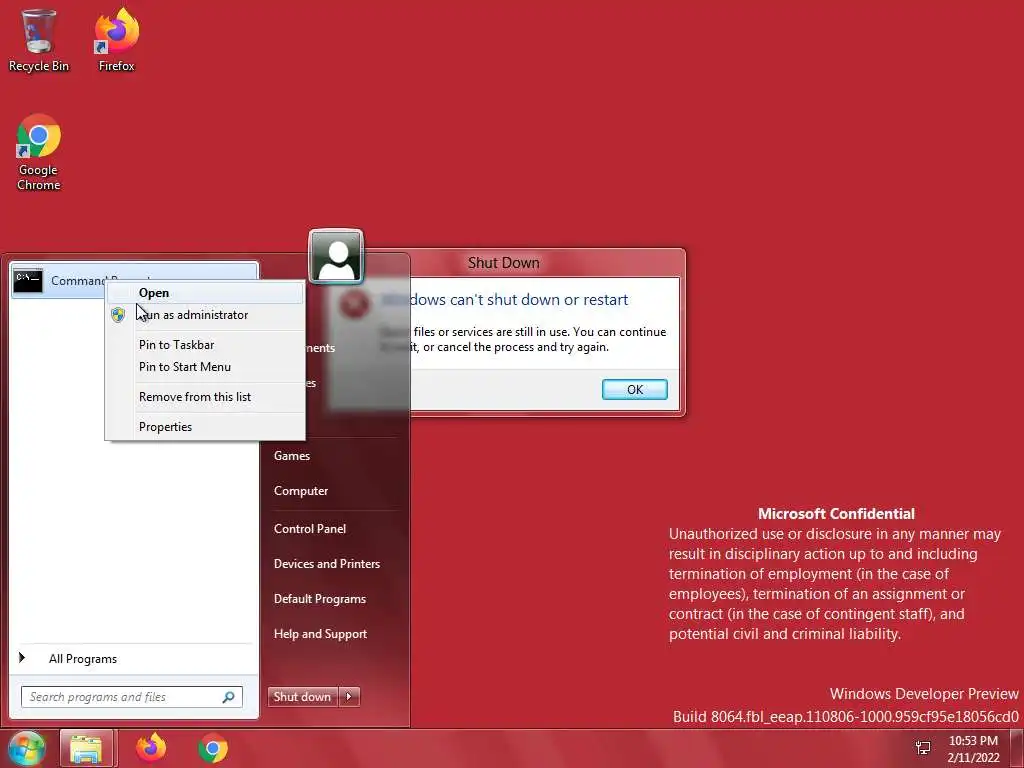Launch Firefox from the taskbar
This screenshot has height=768, width=1024.
151,748
